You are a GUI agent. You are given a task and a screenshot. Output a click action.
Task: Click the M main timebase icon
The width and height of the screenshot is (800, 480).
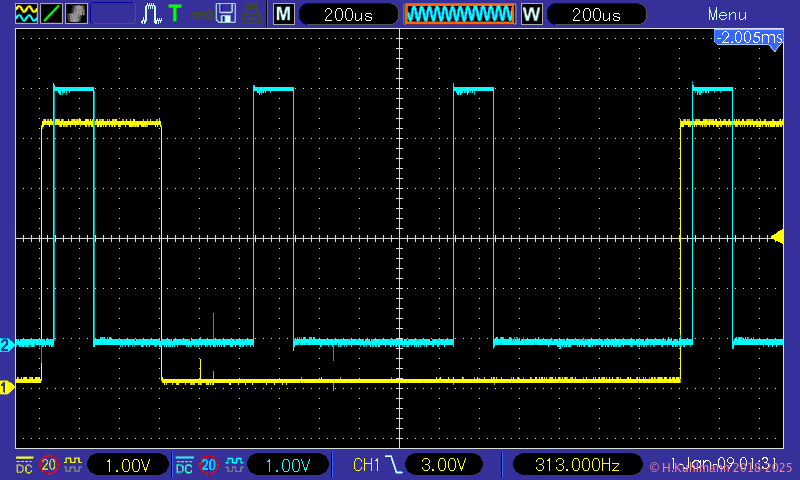284,14
